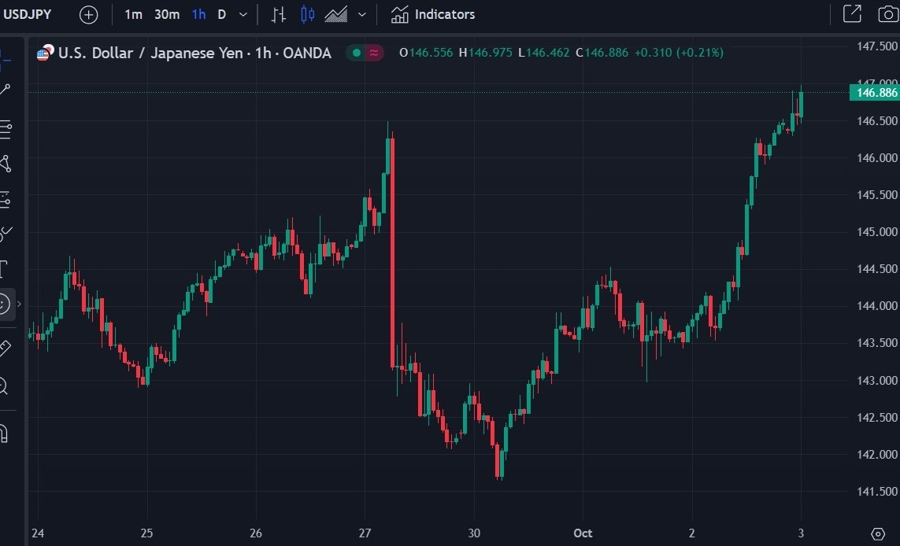
Task: Toggle the magnet mode tool
Action: [x=3, y=433]
